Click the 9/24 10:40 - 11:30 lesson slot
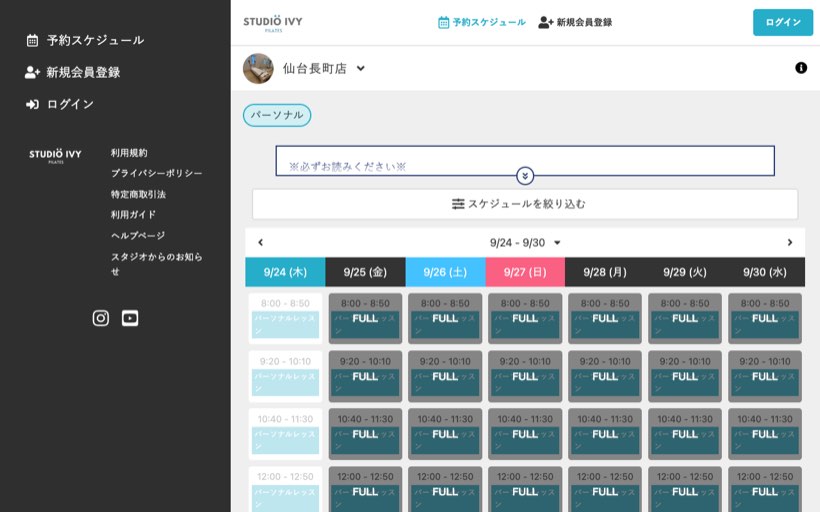Screen dimensions: 820x512 285,434
